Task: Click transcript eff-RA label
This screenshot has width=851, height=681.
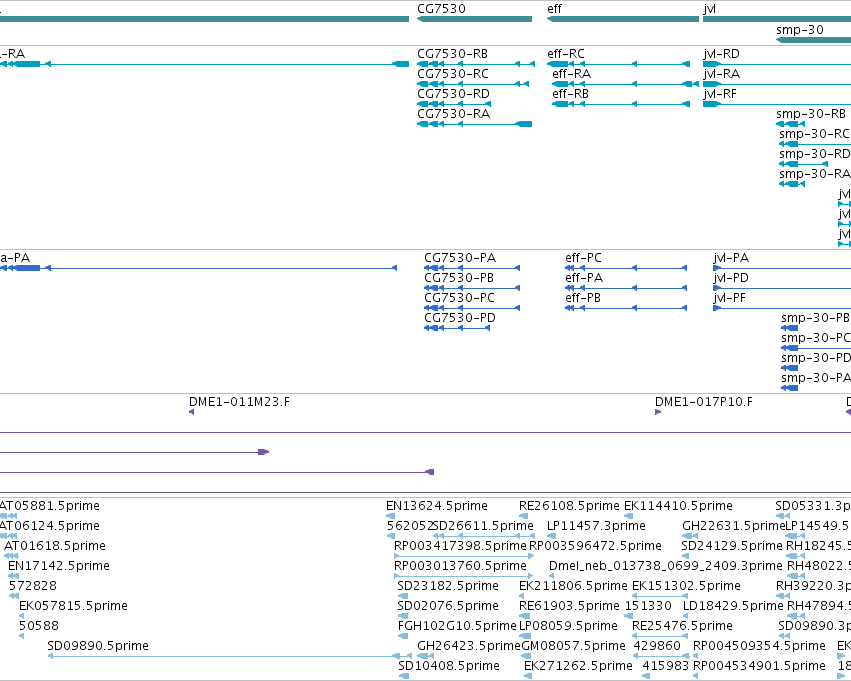Action: coord(571,74)
